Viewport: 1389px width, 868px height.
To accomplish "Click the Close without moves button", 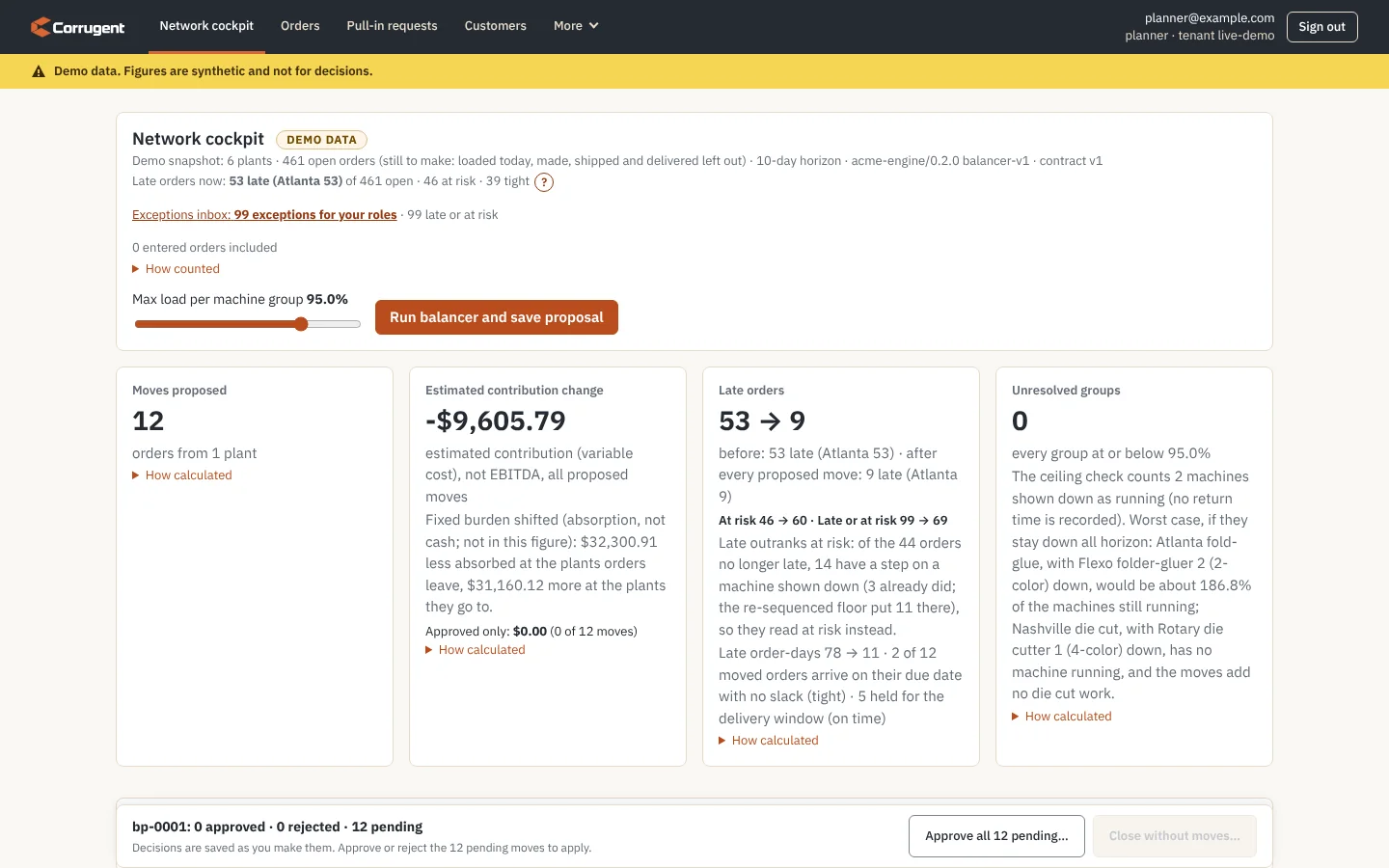I will (x=1174, y=836).
